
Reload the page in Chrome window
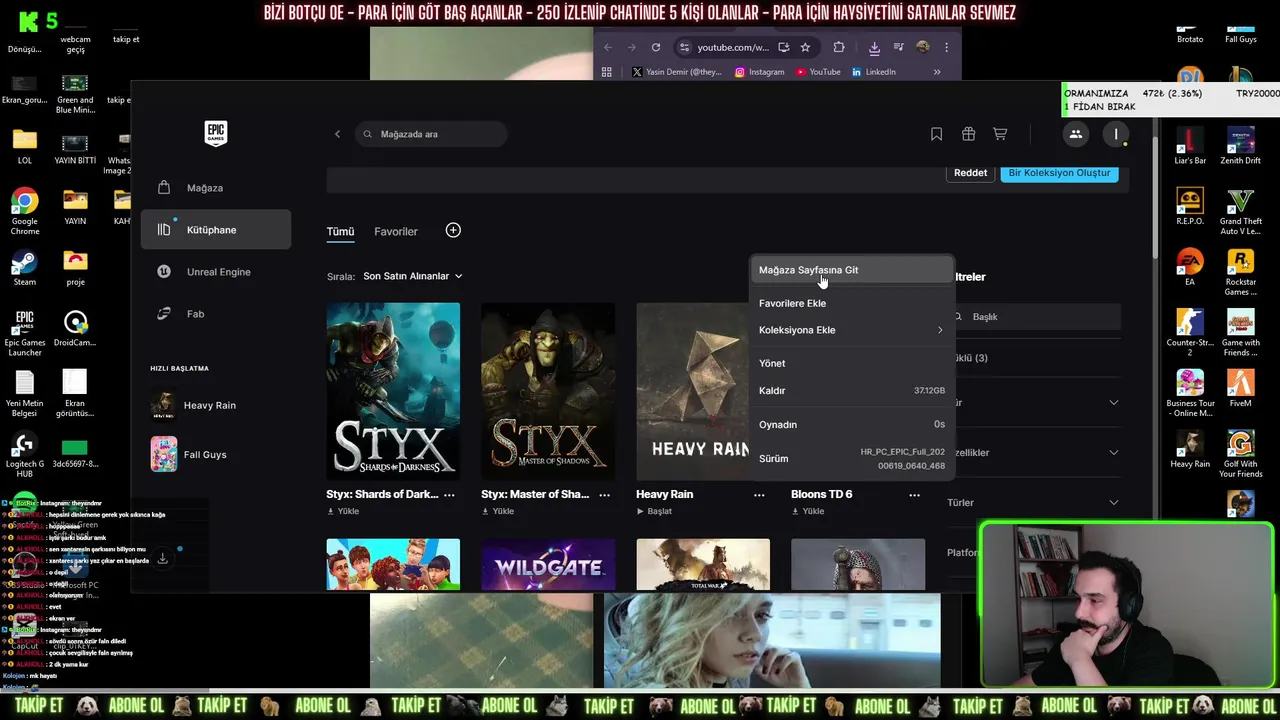[x=656, y=47]
